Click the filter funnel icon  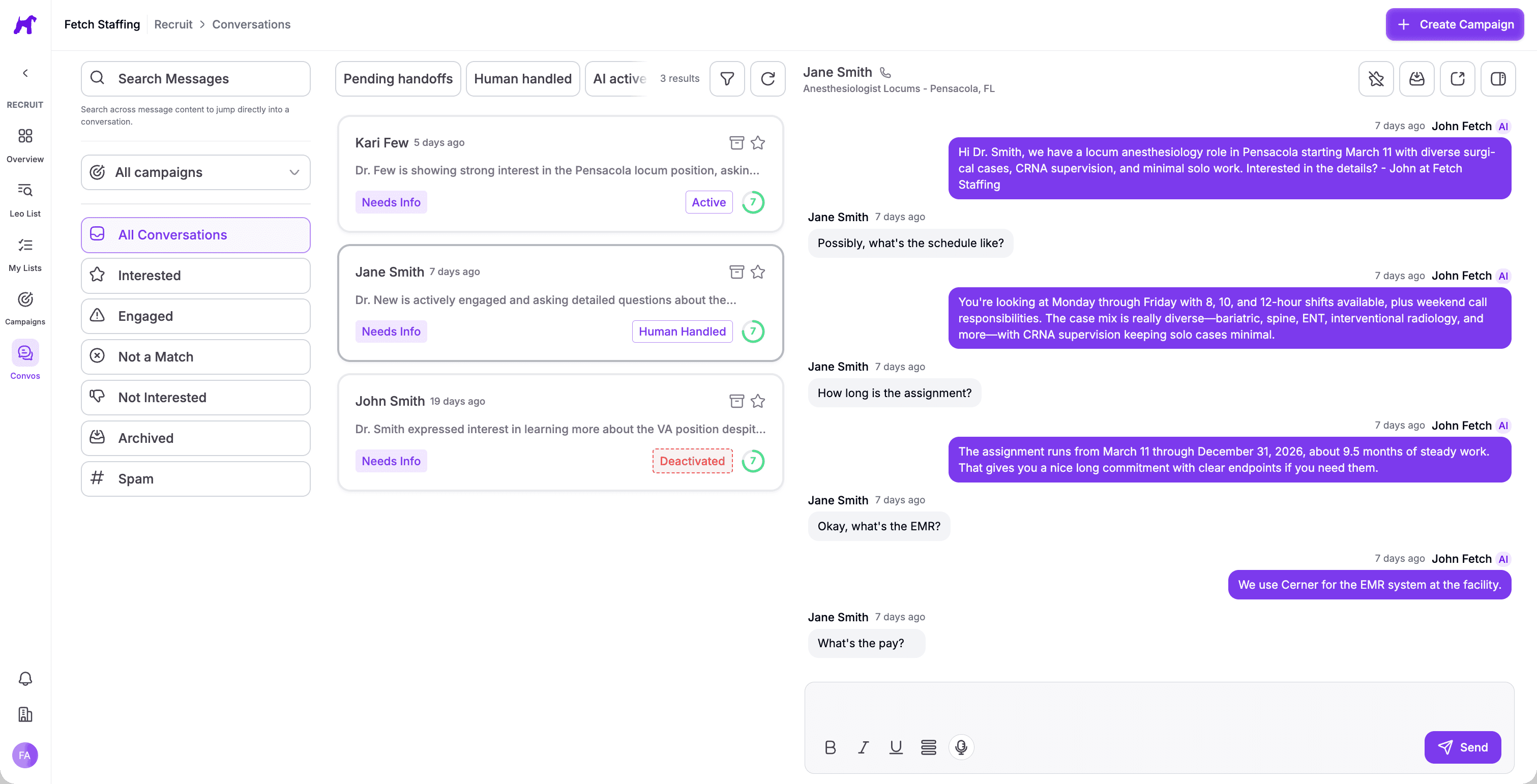click(x=727, y=79)
